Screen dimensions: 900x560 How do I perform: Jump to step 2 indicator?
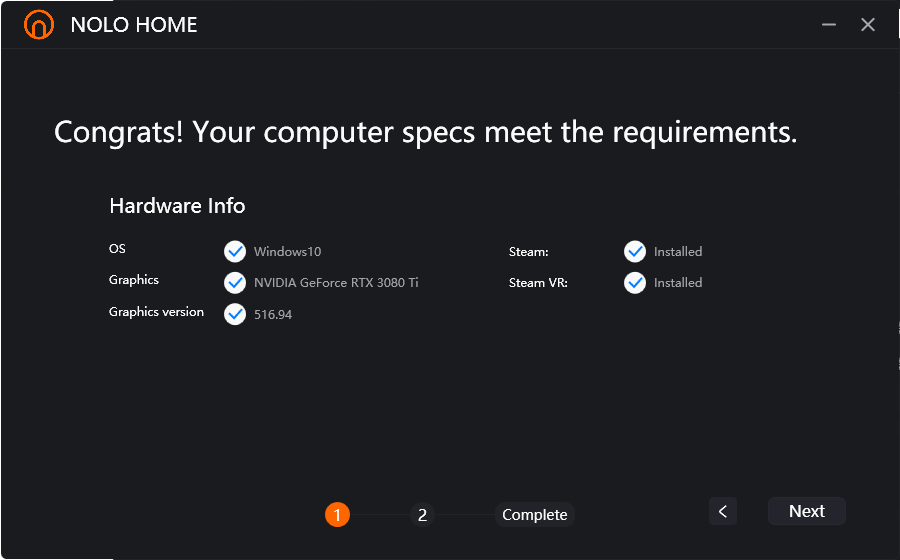coord(423,515)
